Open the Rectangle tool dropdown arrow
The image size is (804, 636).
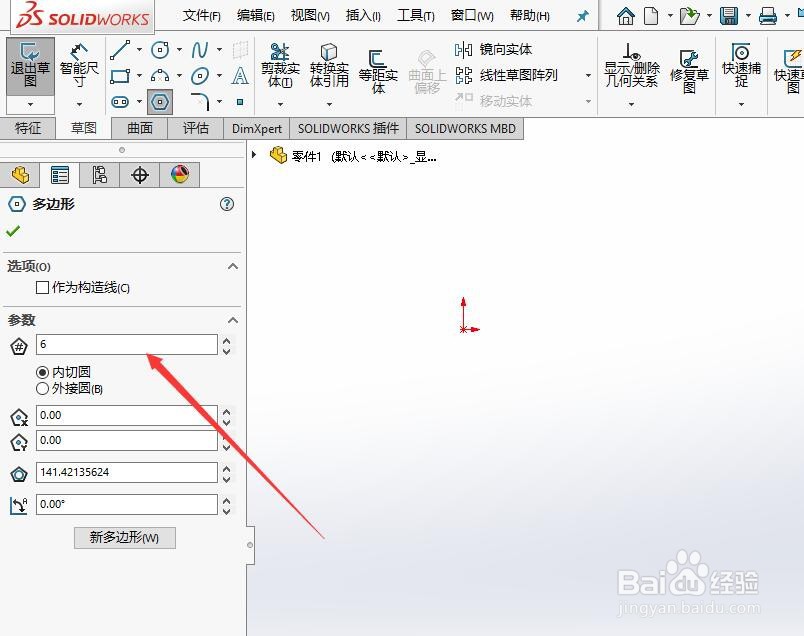click(139, 76)
